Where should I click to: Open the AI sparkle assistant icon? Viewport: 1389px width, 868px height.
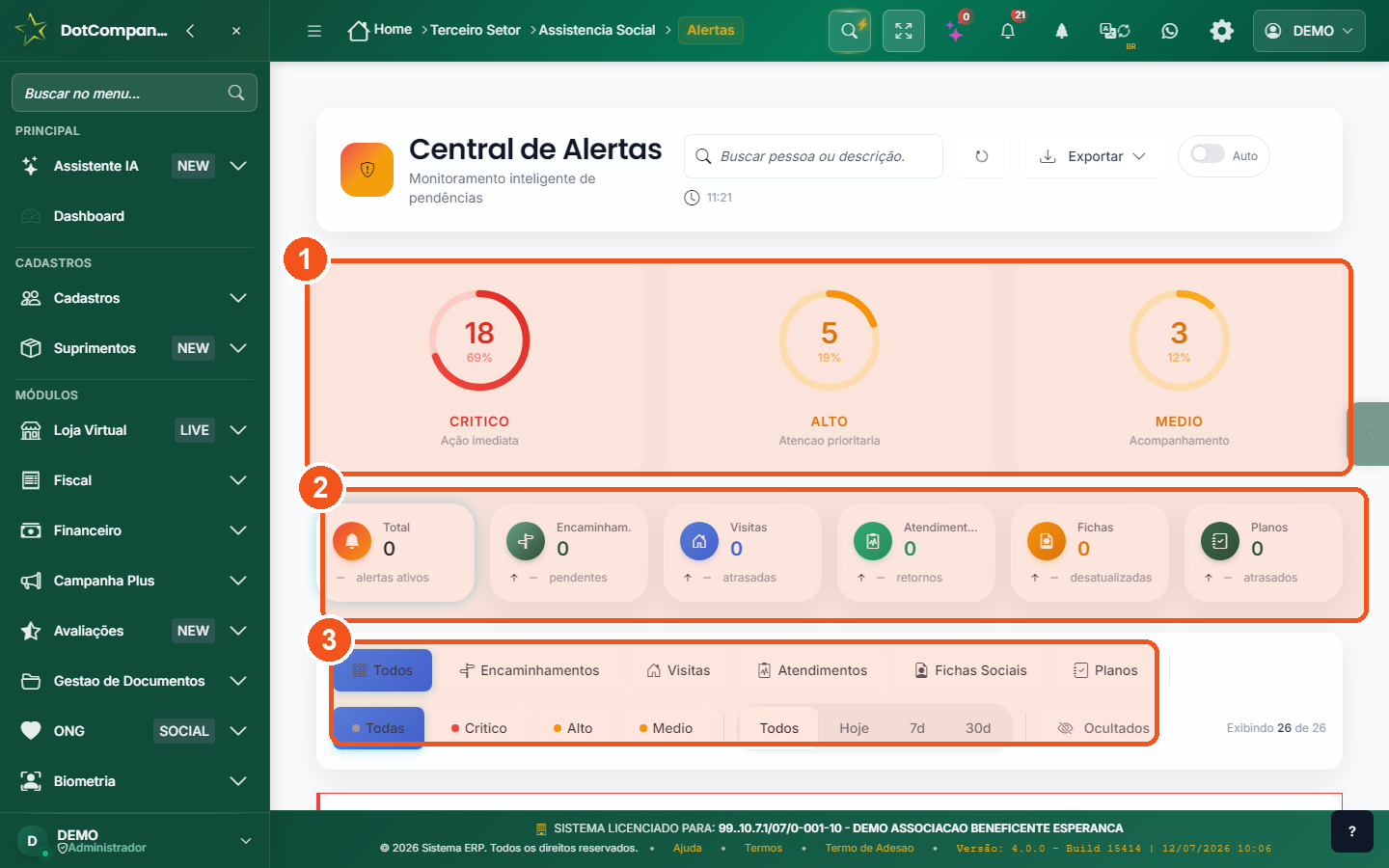click(955, 32)
